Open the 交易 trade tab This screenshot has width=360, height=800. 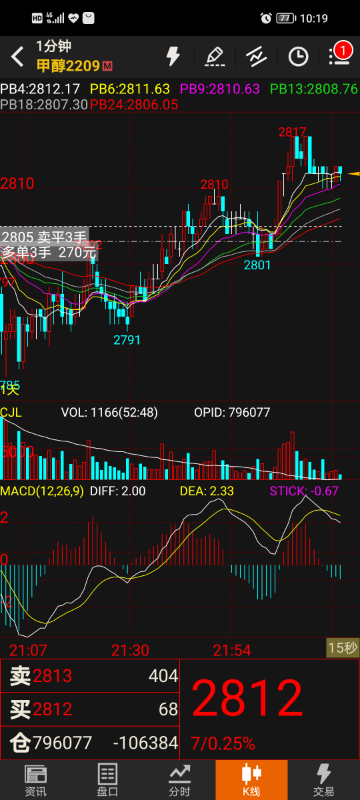pos(323,781)
